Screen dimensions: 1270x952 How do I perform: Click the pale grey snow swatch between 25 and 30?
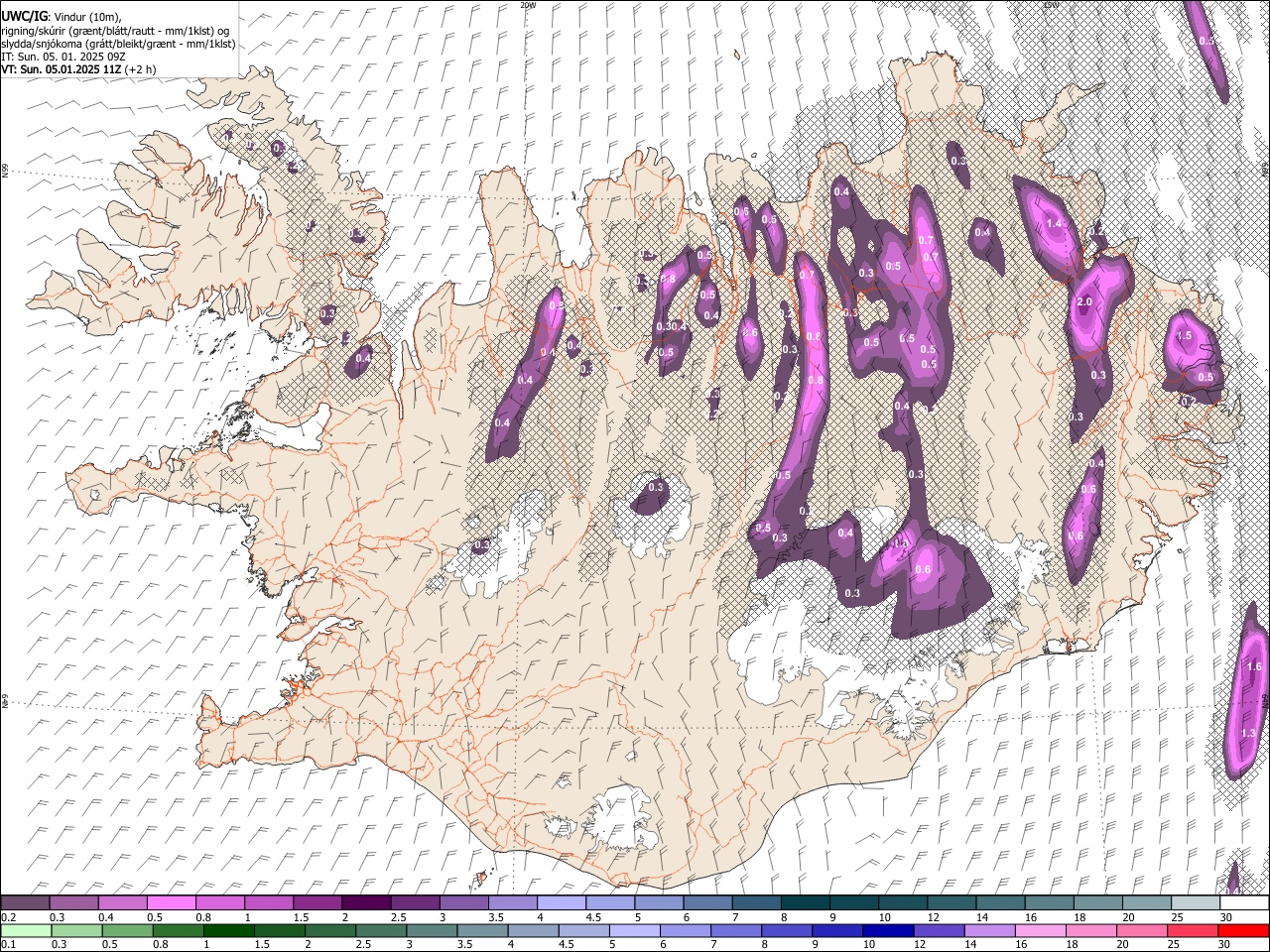click(x=1194, y=903)
